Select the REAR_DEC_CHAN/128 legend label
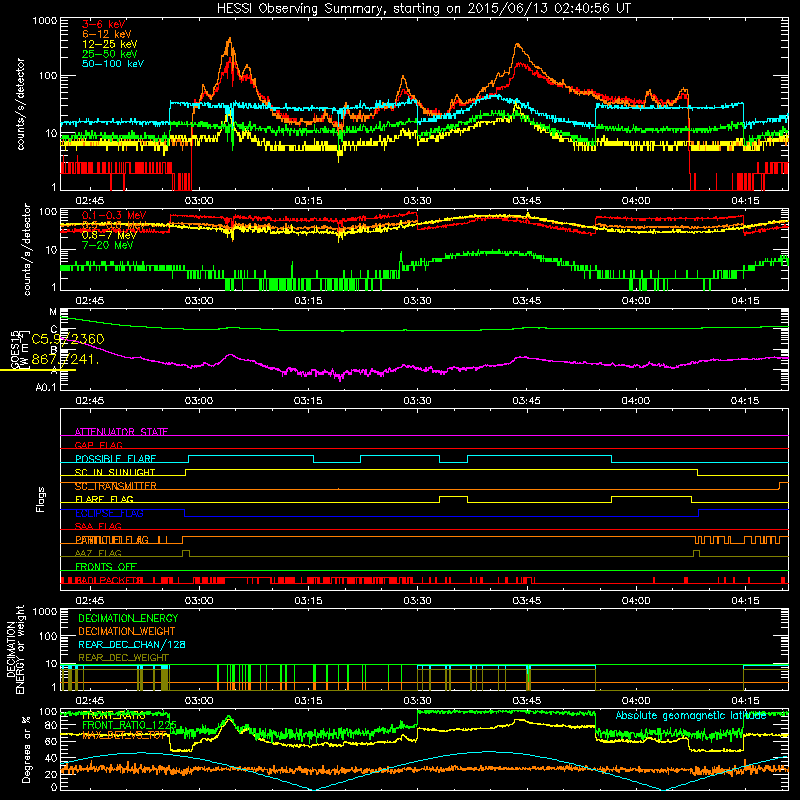The height and width of the screenshot is (800, 800). coord(132,644)
